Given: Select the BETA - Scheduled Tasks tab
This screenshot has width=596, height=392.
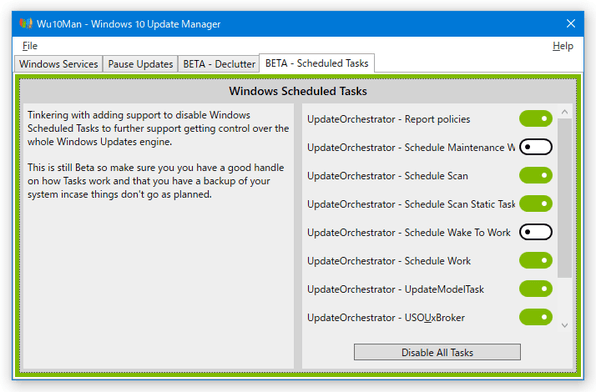Looking at the screenshot, I should pyautogui.click(x=317, y=63).
